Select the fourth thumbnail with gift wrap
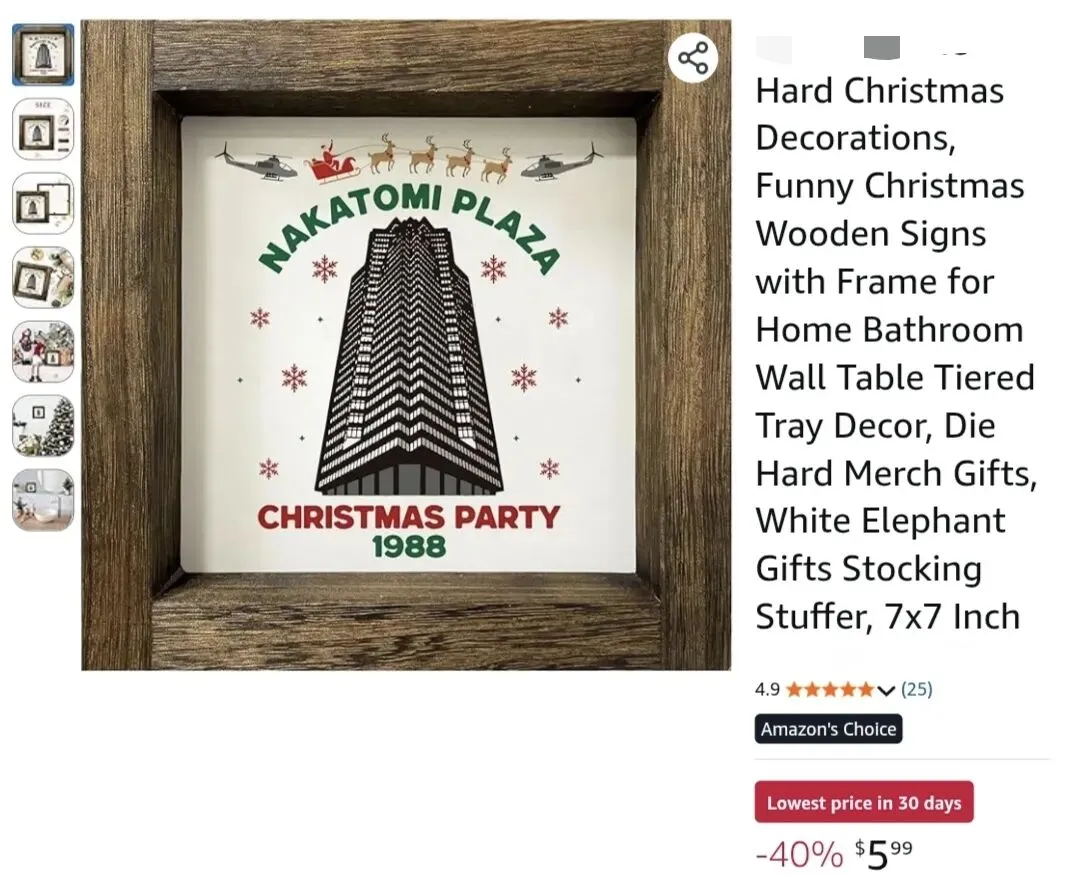 (x=43, y=278)
